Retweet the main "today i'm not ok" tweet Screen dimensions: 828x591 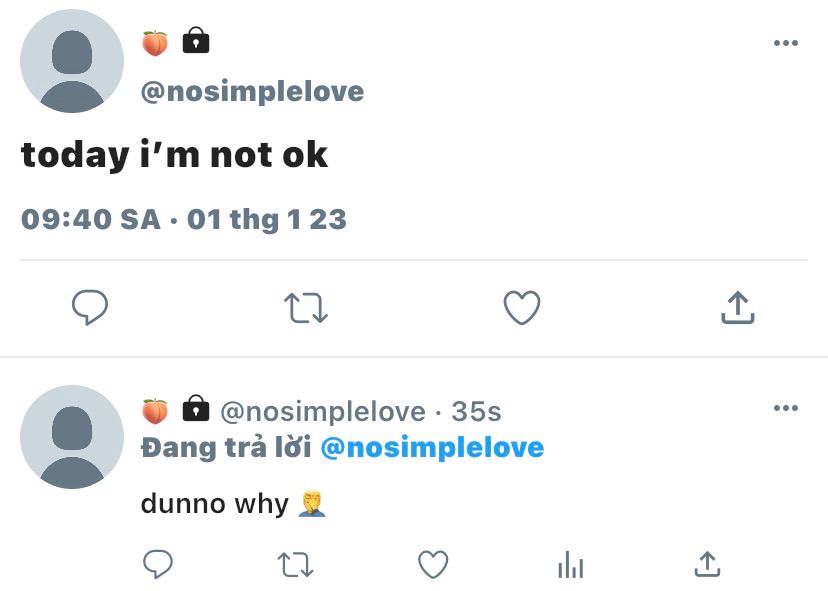305,308
